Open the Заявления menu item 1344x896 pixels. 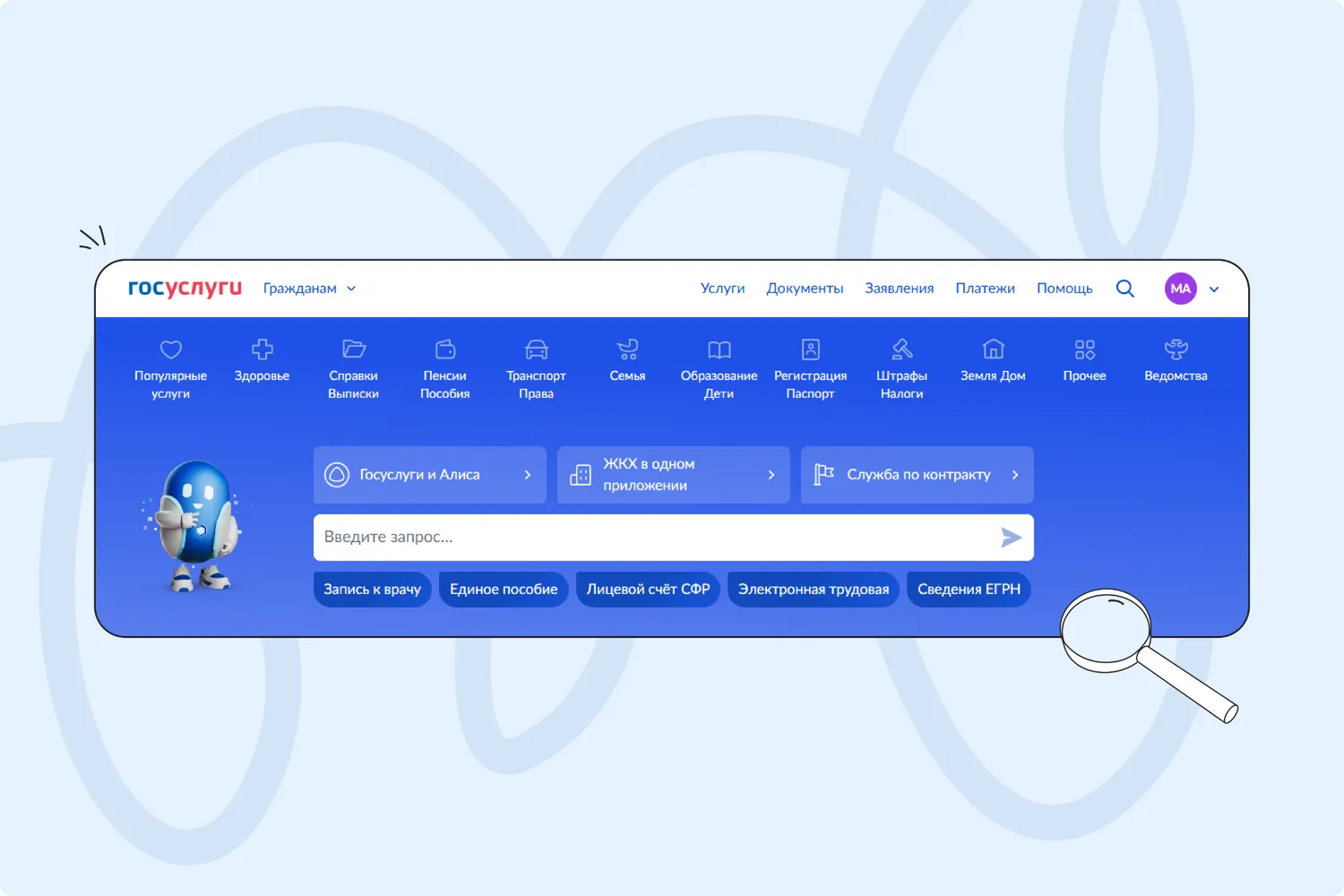click(x=899, y=289)
